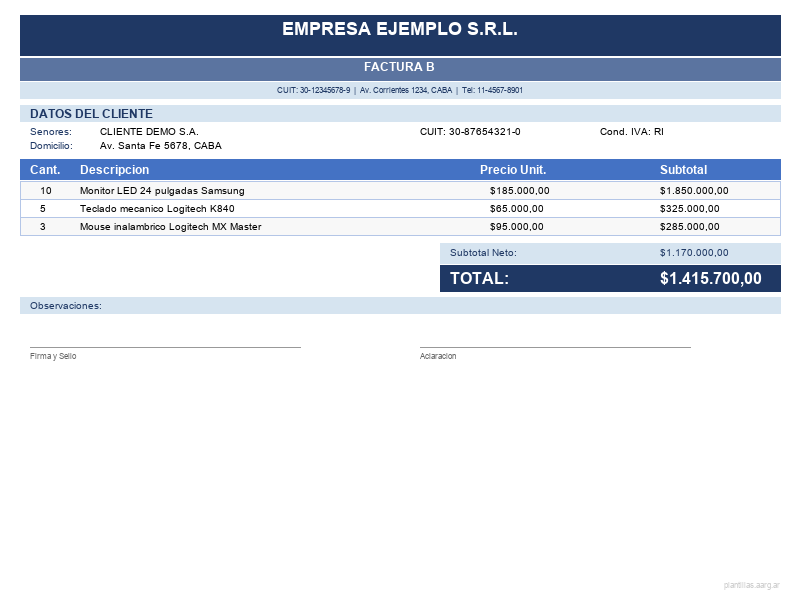
Task: Click the Subtotal column header
Action: (x=683, y=170)
